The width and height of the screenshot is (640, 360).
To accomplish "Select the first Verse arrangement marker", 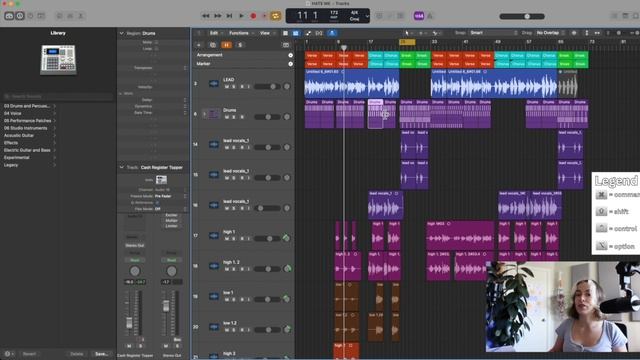I will 313,56.
